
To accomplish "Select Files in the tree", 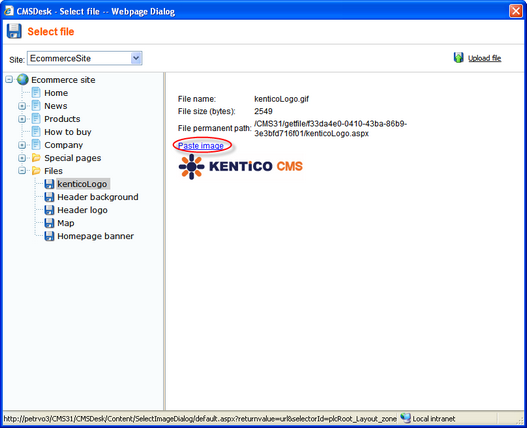I will 53,171.
